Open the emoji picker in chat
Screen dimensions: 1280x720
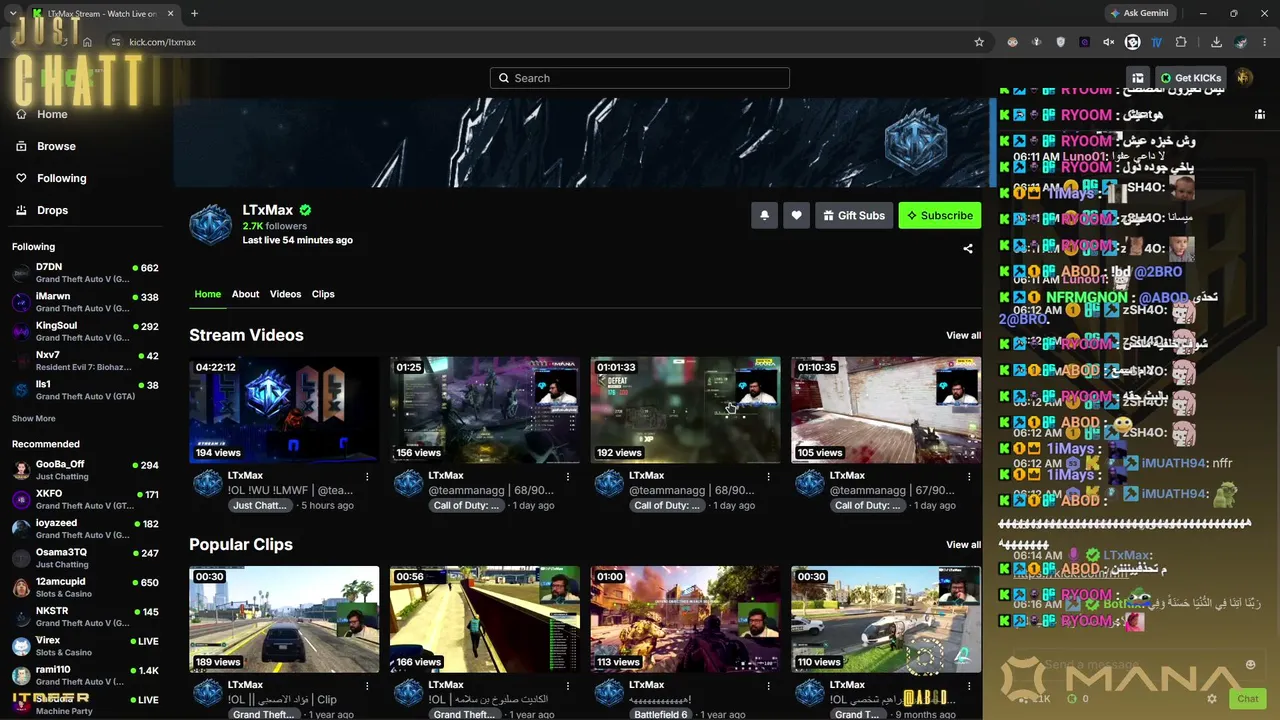(x=1250, y=664)
